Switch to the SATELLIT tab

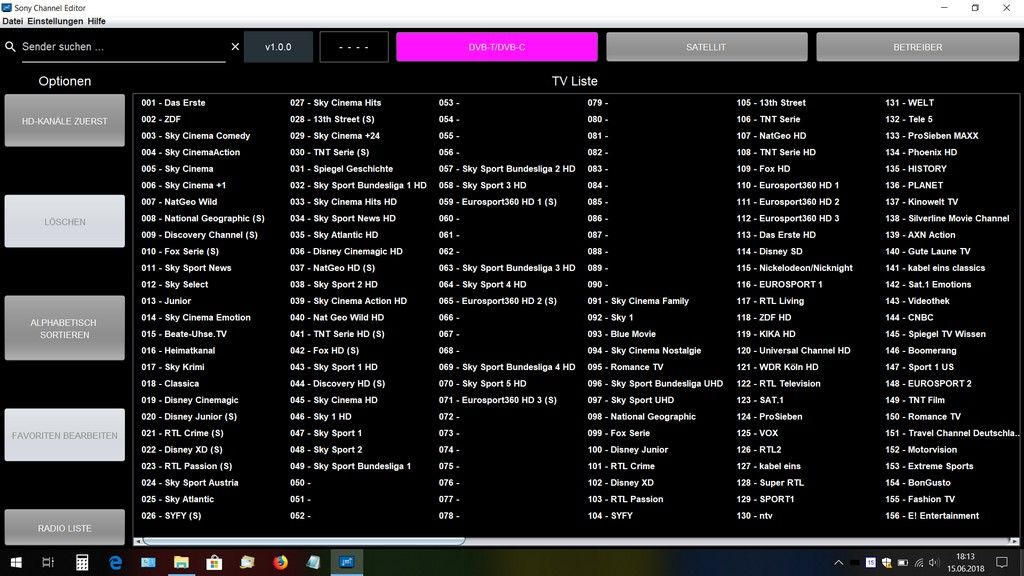pos(707,47)
